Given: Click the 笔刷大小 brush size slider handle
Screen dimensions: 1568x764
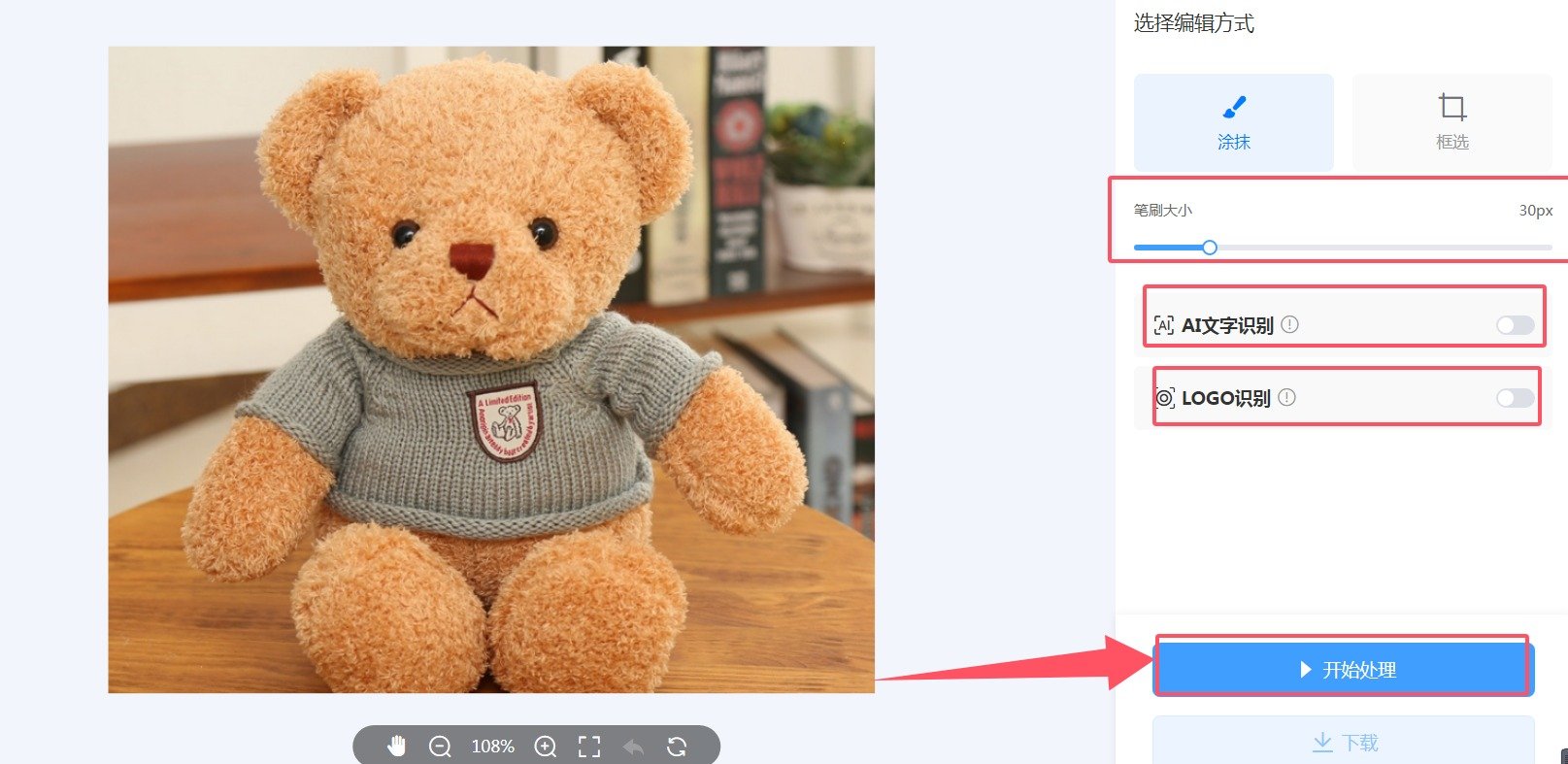Looking at the screenshot, I should [x=1210, y=248].
